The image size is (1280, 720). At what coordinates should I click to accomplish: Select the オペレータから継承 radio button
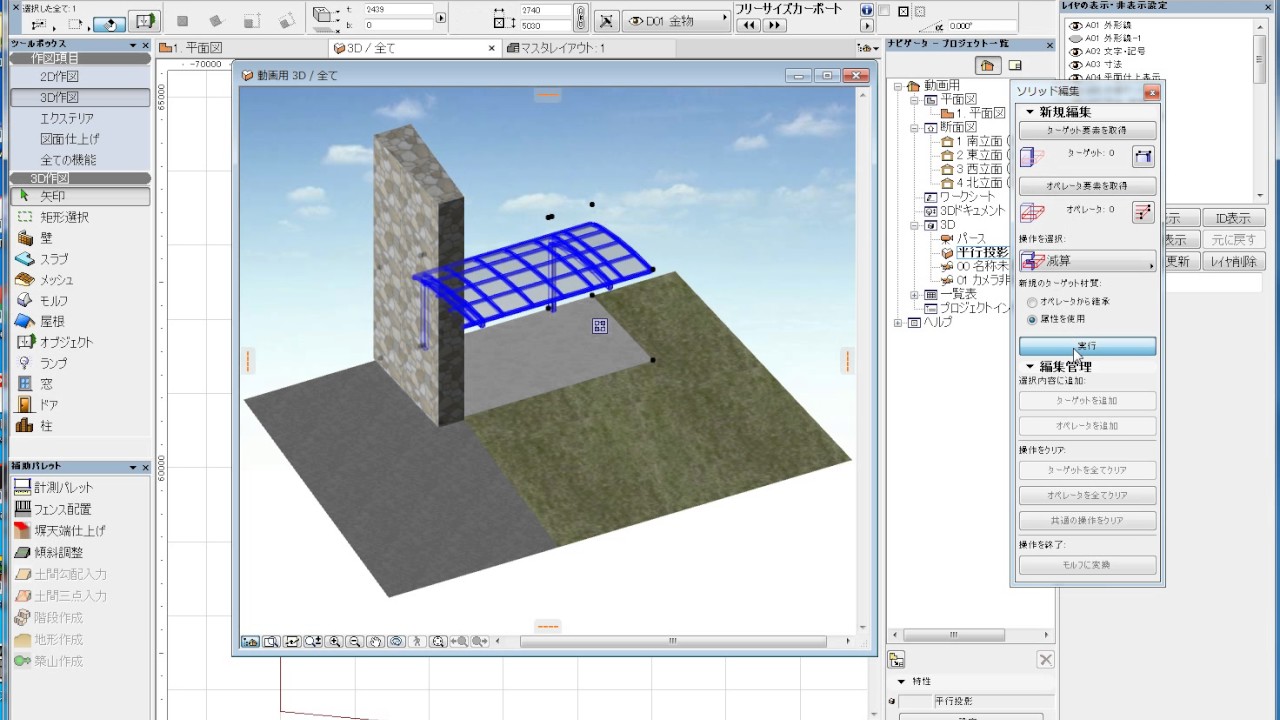1032,302
